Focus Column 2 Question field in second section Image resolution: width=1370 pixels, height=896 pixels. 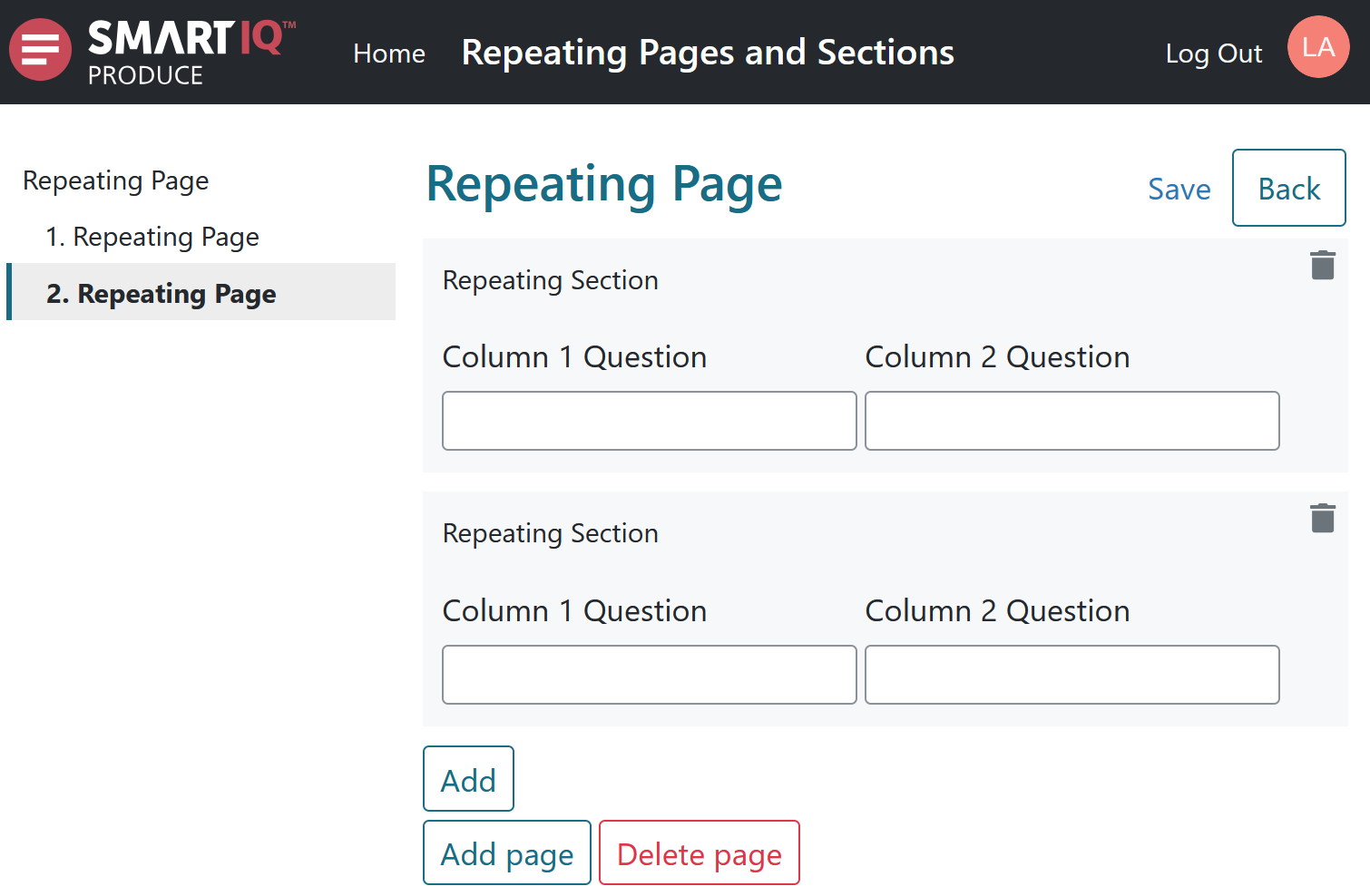[1072, 675]
